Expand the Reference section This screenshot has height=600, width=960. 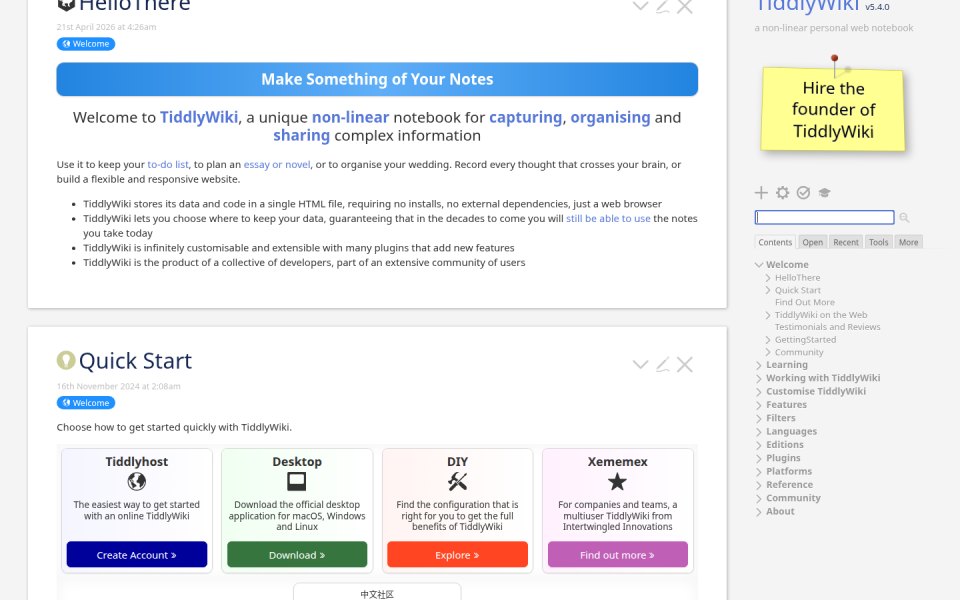pyautogui.click(x=759, y=485)
